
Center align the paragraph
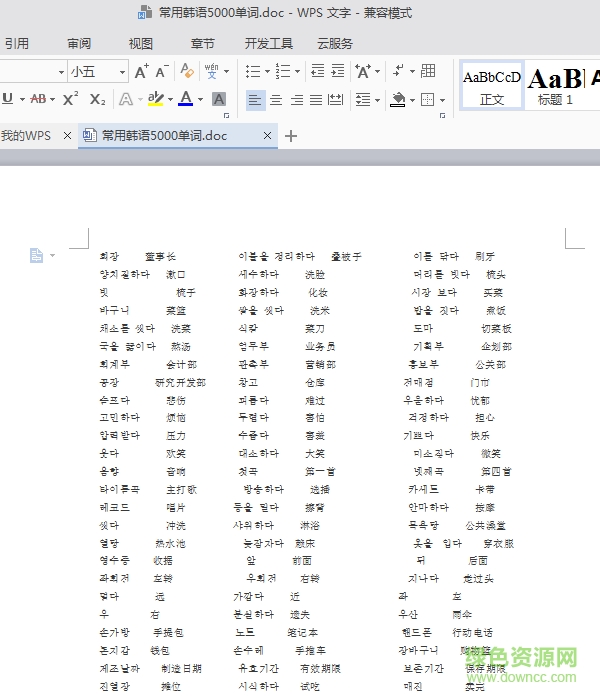click(x=276, y=99)
